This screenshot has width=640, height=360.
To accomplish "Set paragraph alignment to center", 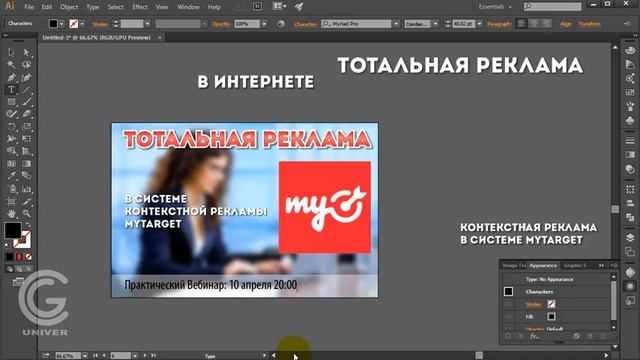I will pyautogui.click(x=533, y=24).
